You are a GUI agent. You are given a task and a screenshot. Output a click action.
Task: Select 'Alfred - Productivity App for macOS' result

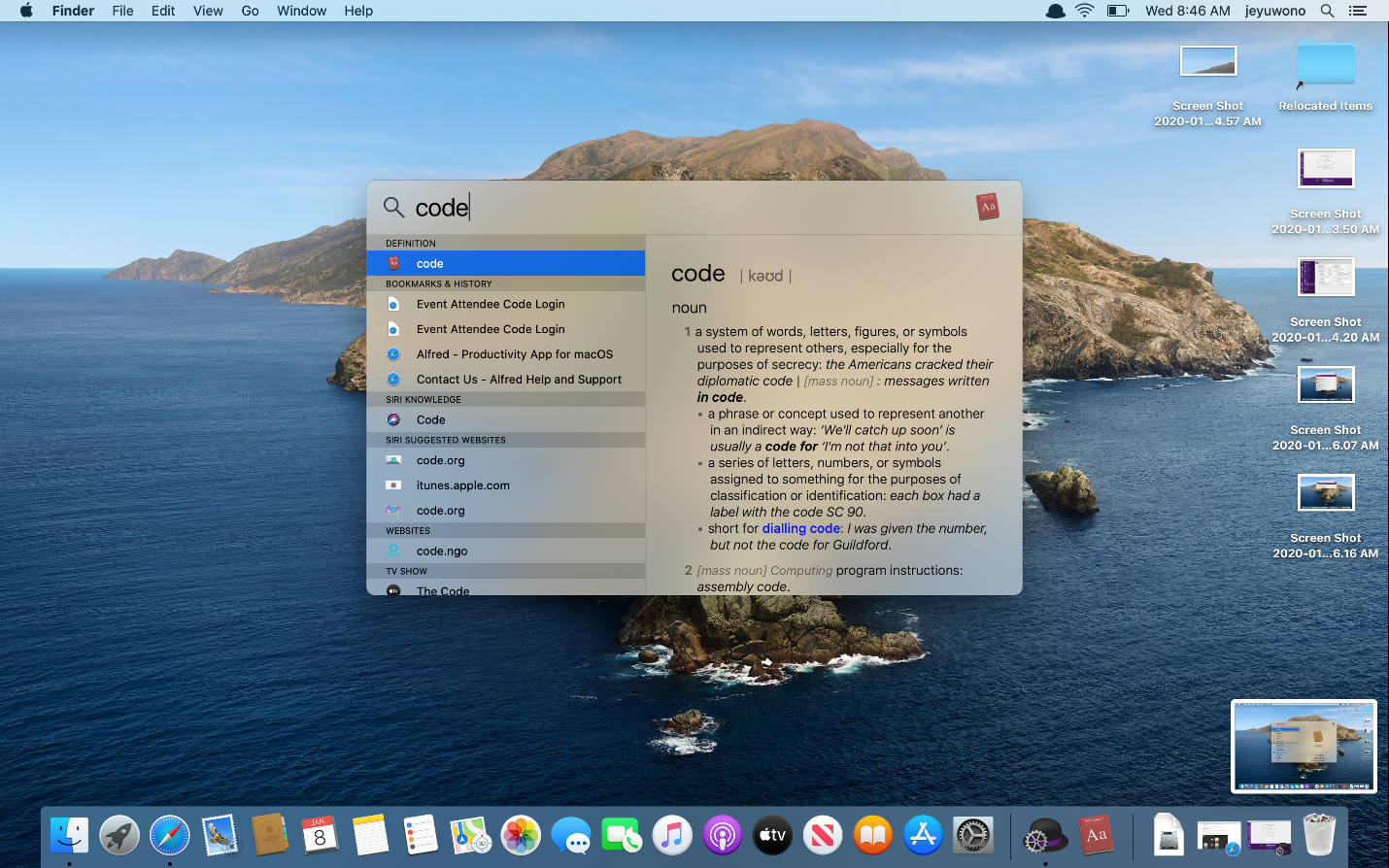click(514, 354)
